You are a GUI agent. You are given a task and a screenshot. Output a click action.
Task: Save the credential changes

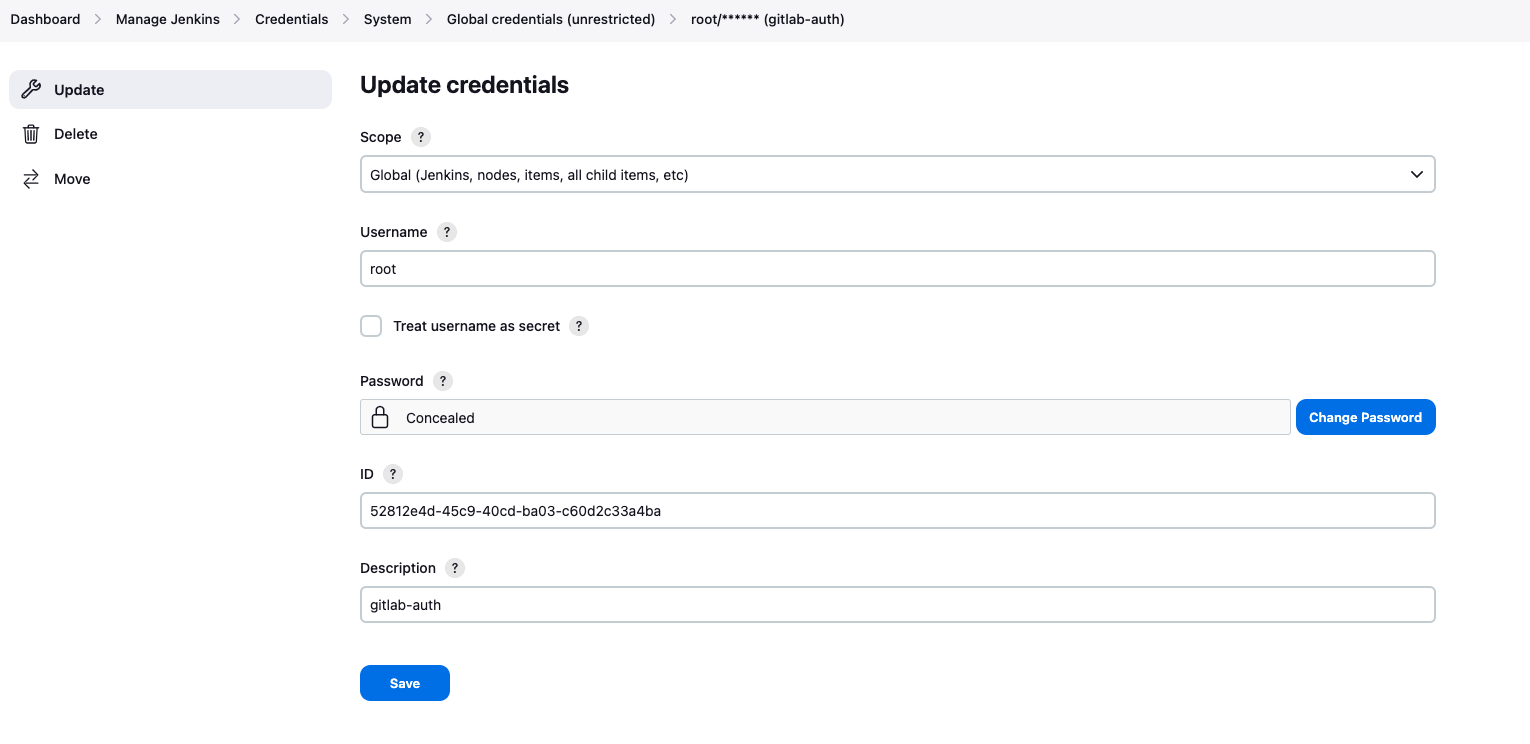click(405, 683)
